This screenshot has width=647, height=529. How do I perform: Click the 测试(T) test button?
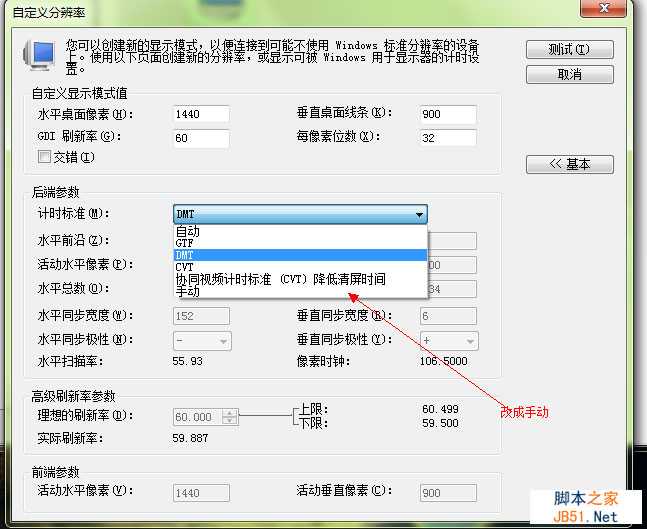click(569, 50)
